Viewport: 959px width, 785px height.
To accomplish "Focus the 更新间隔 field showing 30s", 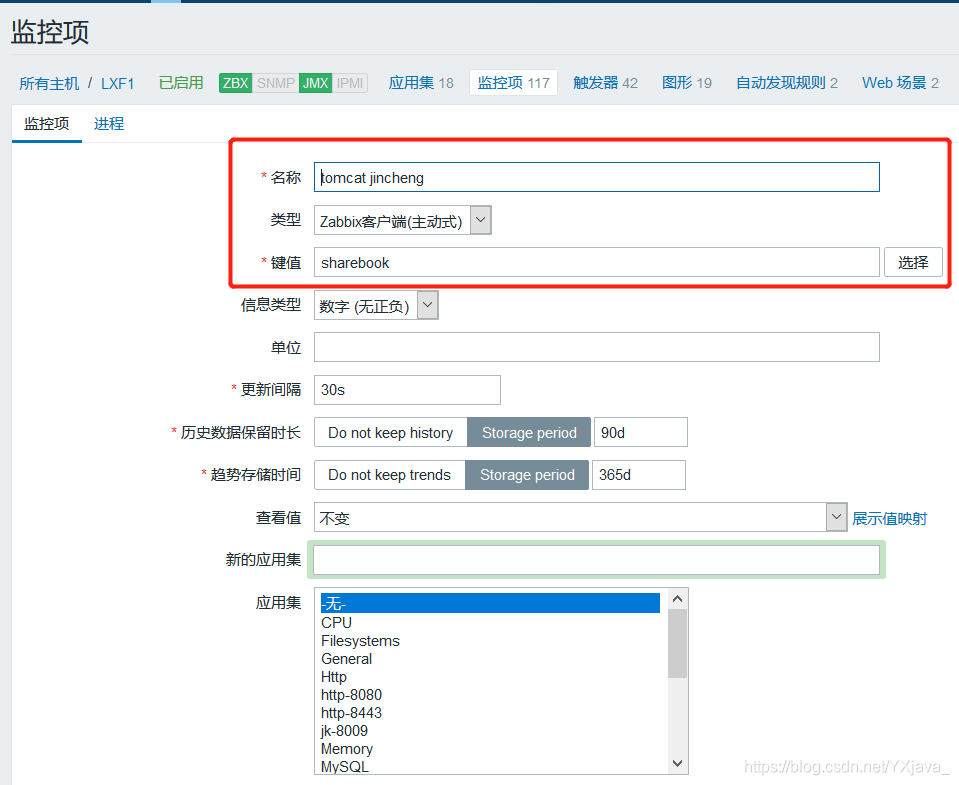I will click(x=407, y=390).
